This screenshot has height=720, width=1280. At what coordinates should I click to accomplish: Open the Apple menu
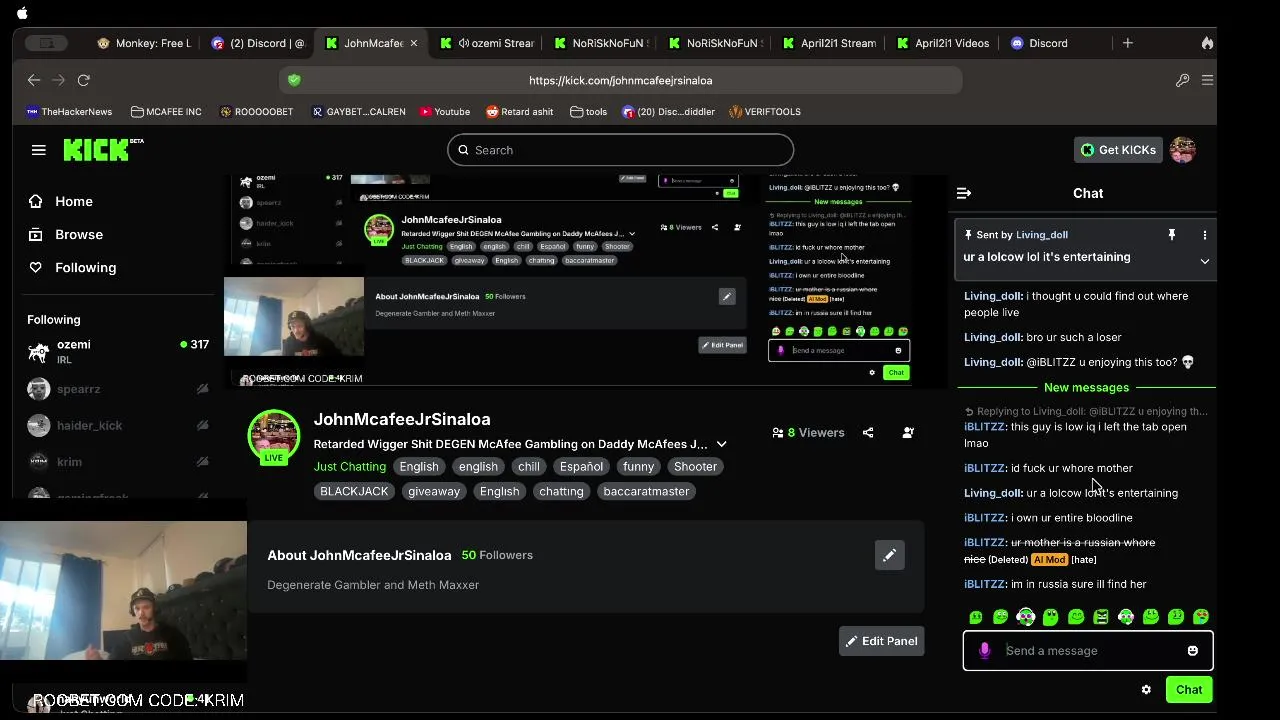(22, 13)
